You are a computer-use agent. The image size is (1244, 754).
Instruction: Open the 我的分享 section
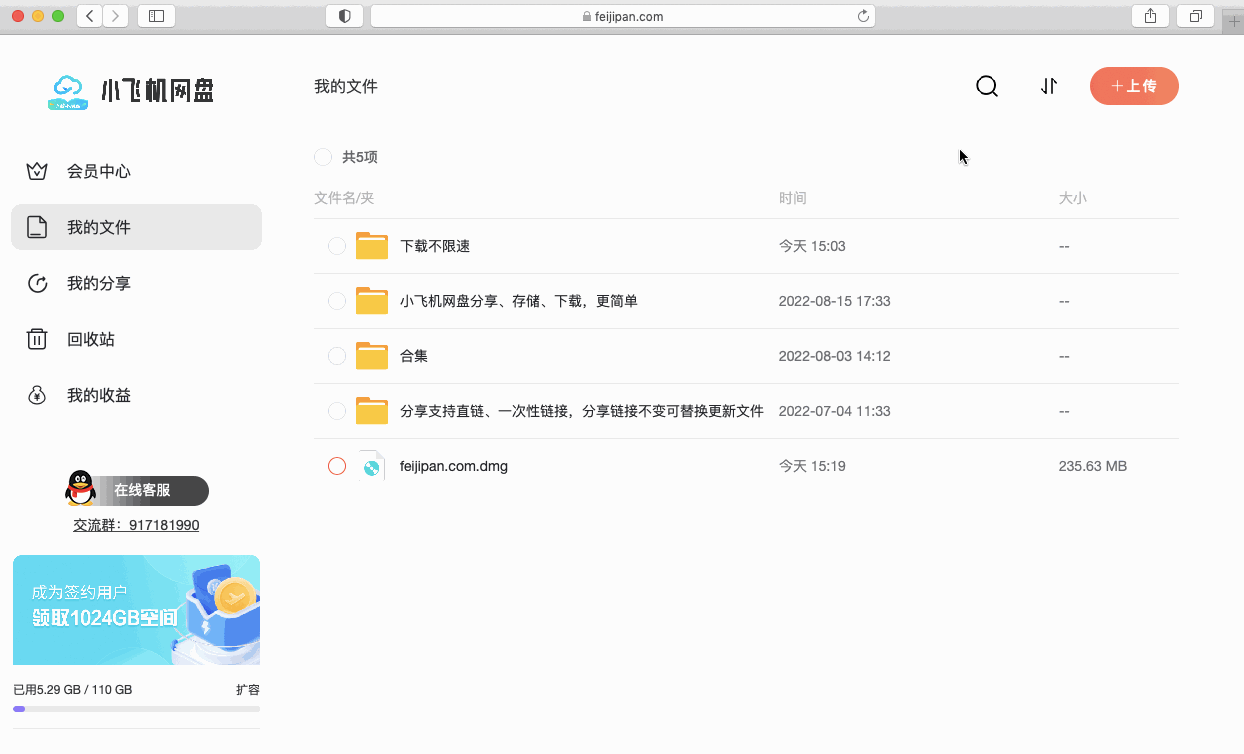click(100, 283)
